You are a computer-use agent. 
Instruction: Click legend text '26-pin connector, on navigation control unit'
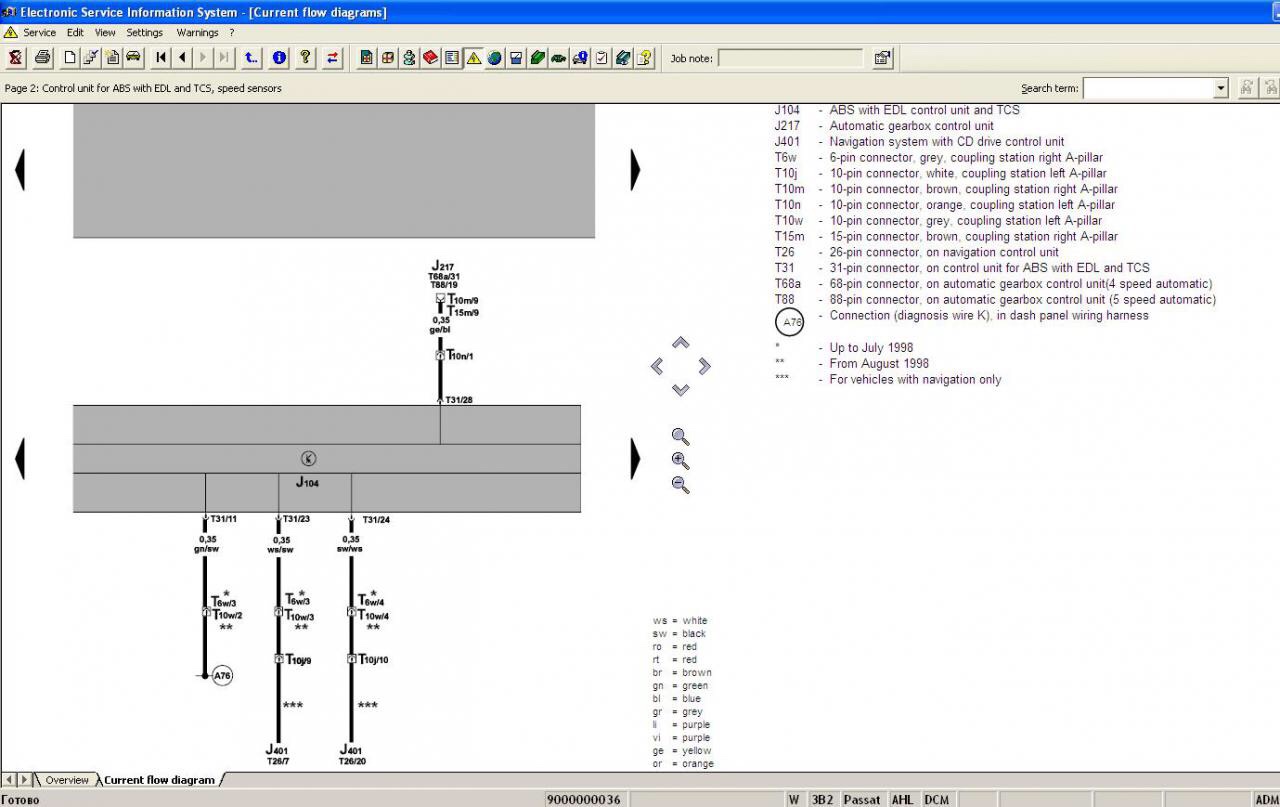point(944,252)
